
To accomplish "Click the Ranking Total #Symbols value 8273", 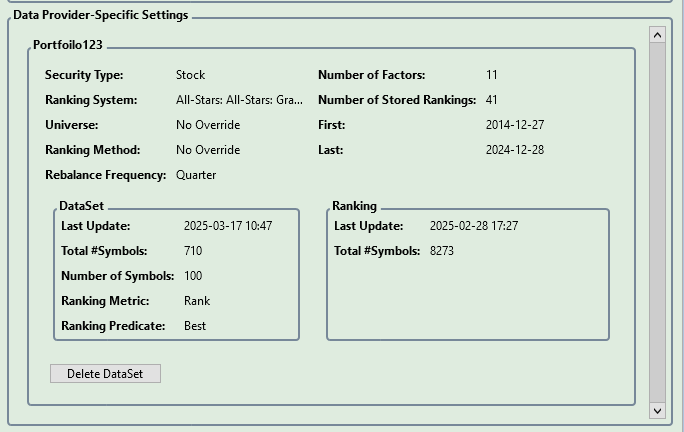I will click(442, 251).
